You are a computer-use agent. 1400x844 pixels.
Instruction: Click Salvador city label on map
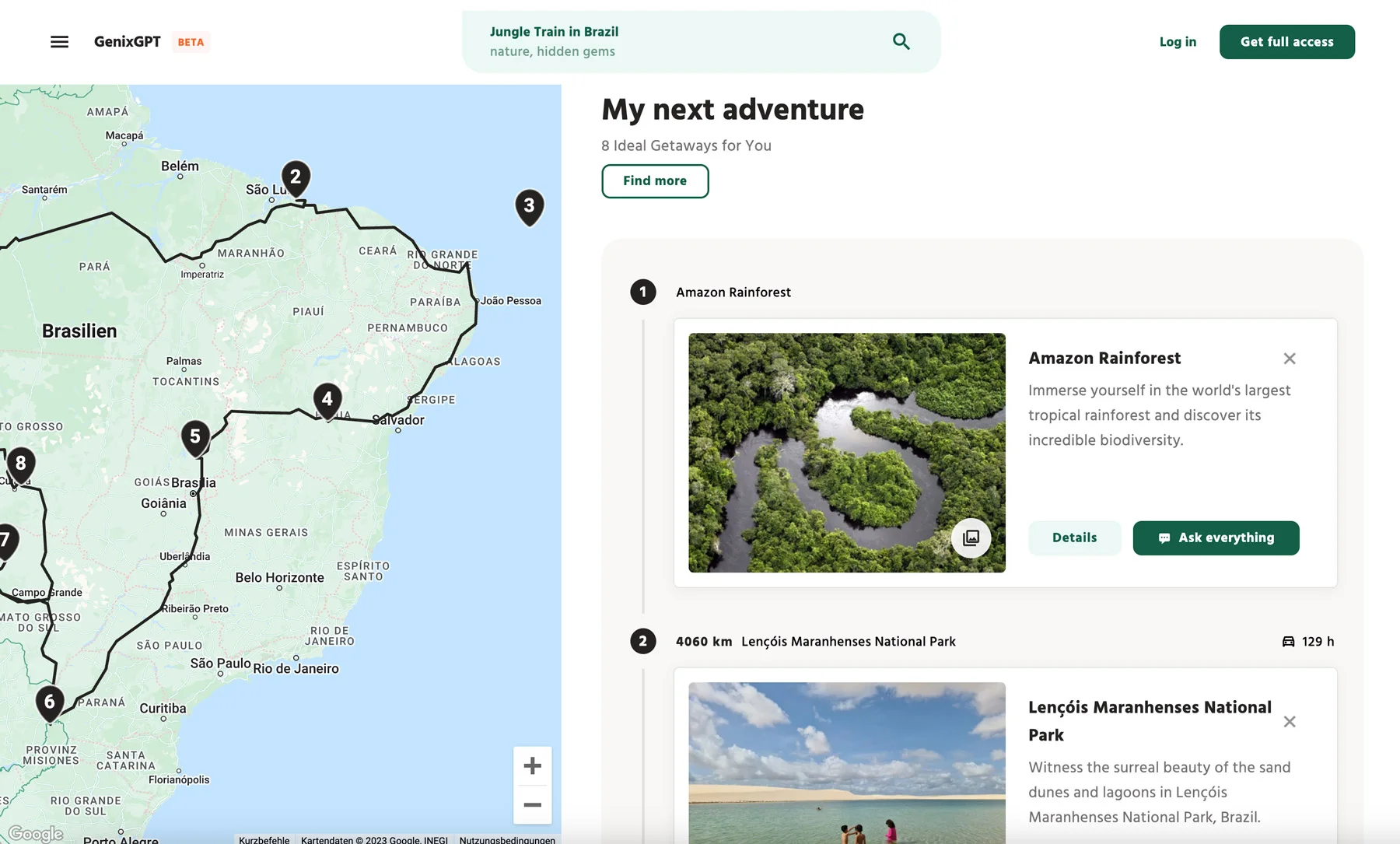(x=398, y=420)
